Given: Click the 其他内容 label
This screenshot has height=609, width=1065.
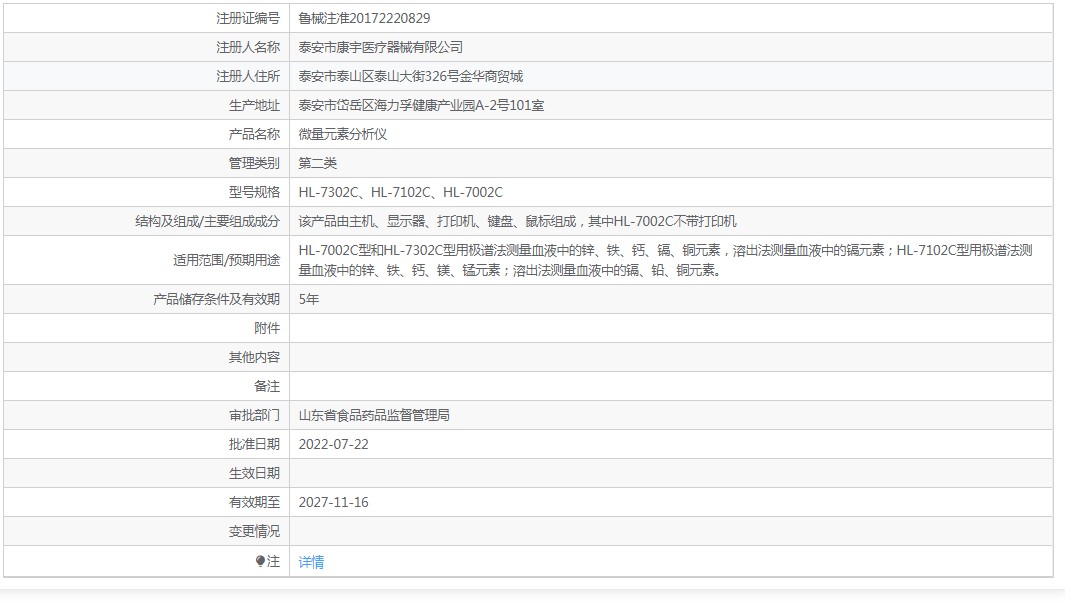Looking at the screenshot, I should tap(254, 357).
